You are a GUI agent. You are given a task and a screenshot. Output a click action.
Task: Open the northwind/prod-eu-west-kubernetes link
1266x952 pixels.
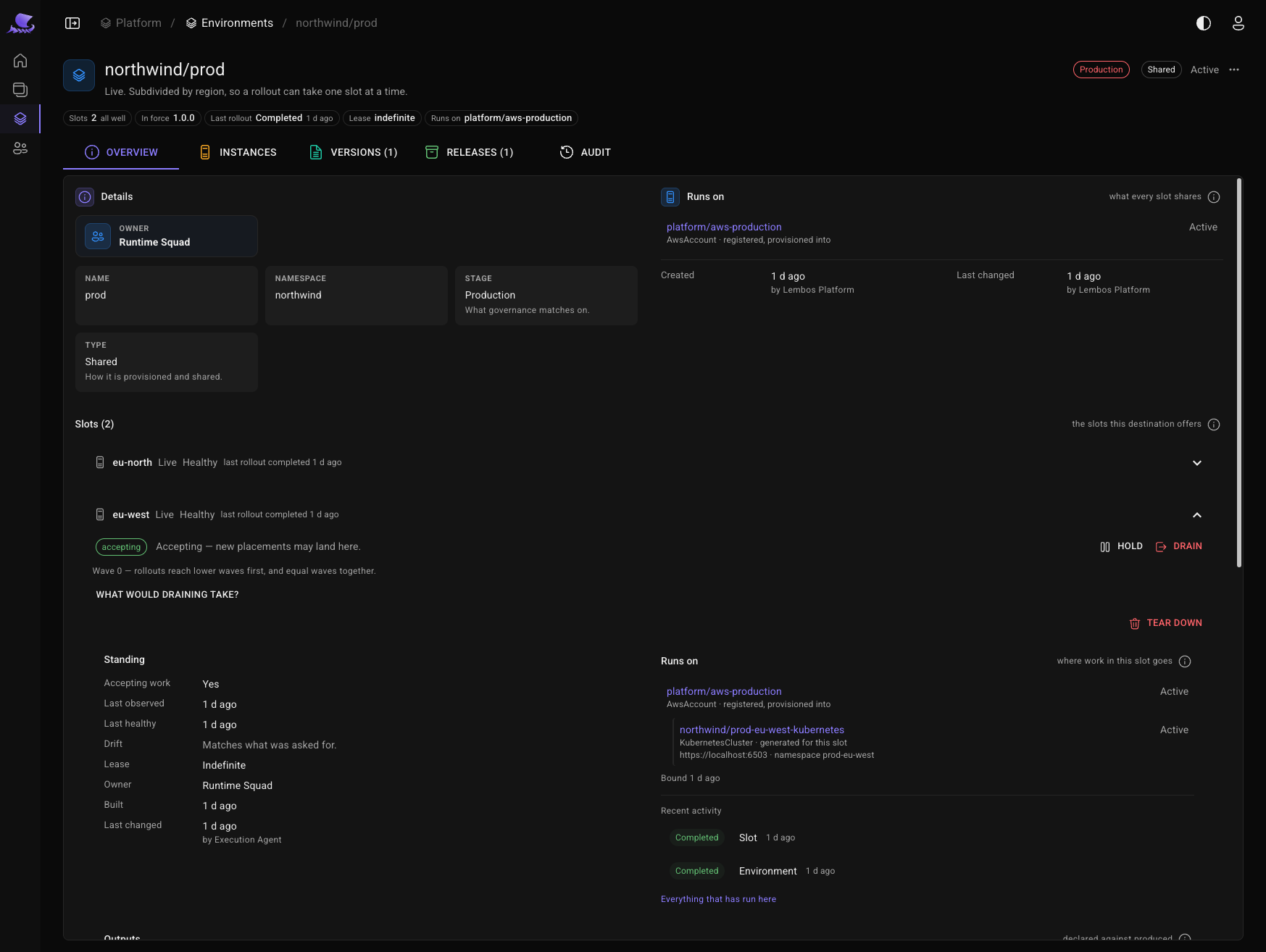coord(762,730)
